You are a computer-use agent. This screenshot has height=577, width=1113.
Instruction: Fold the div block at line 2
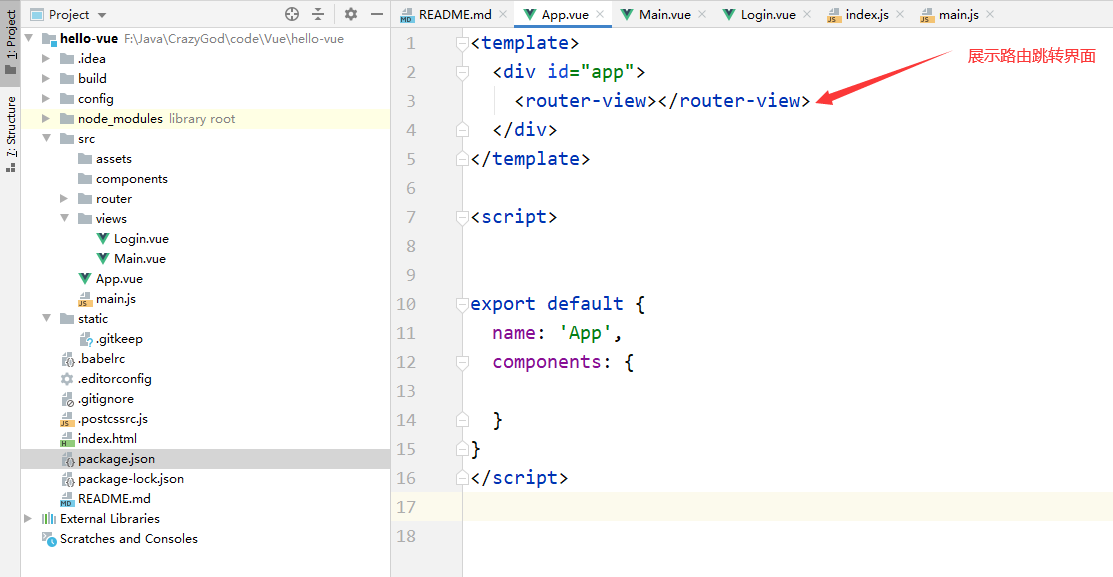pyautogui.click(x=462, y=72)
